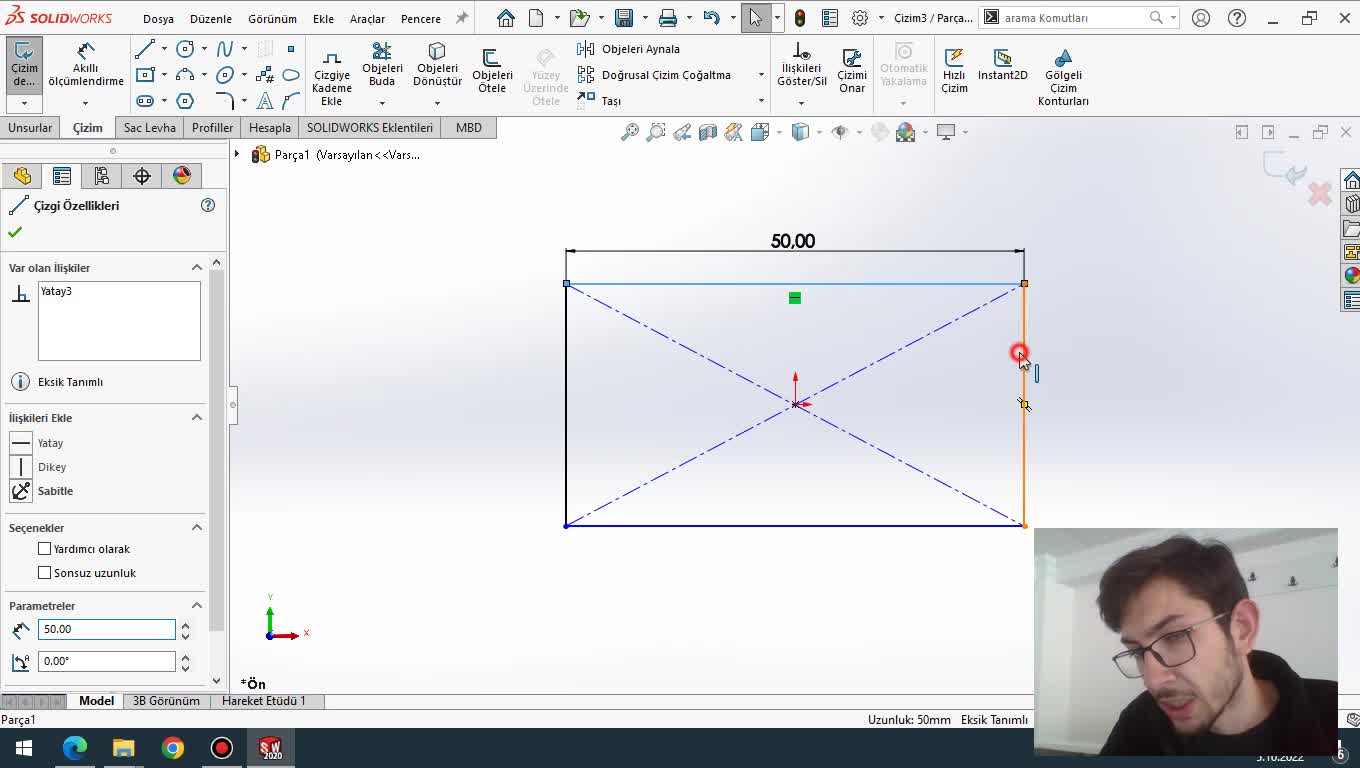Click the angle parameter field 0.00°

106,661
